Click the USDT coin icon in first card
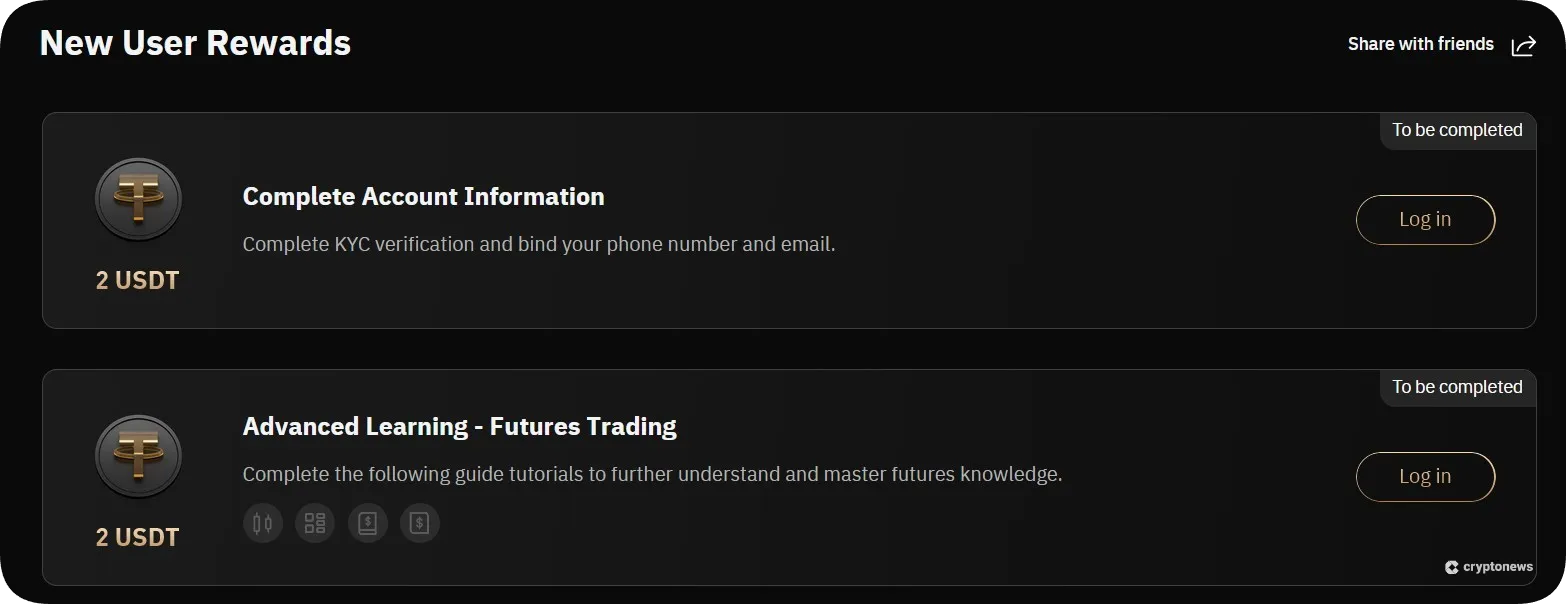Screen dimensions: 1566x604 coord(138,198)
